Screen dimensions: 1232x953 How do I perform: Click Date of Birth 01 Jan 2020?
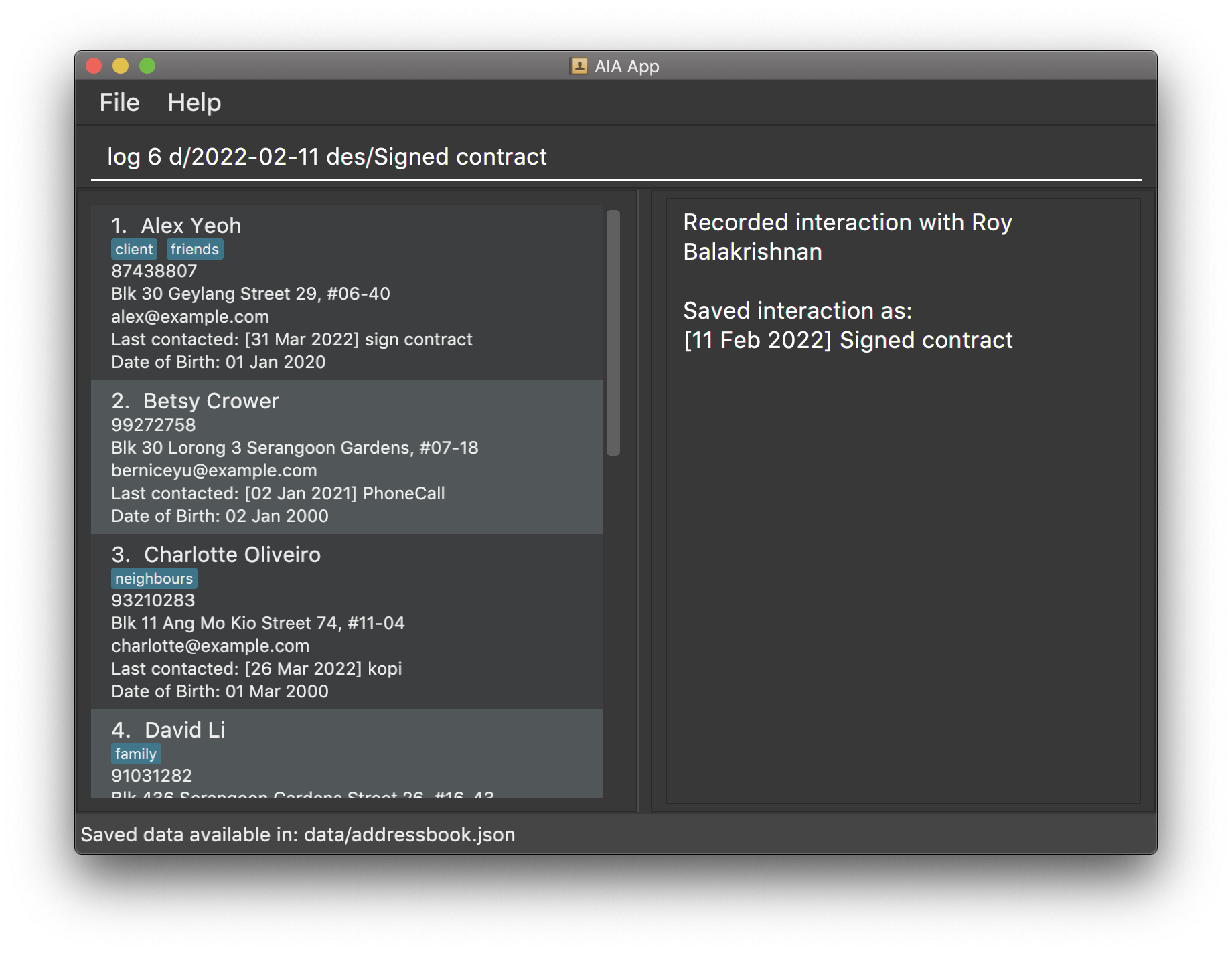218,362
